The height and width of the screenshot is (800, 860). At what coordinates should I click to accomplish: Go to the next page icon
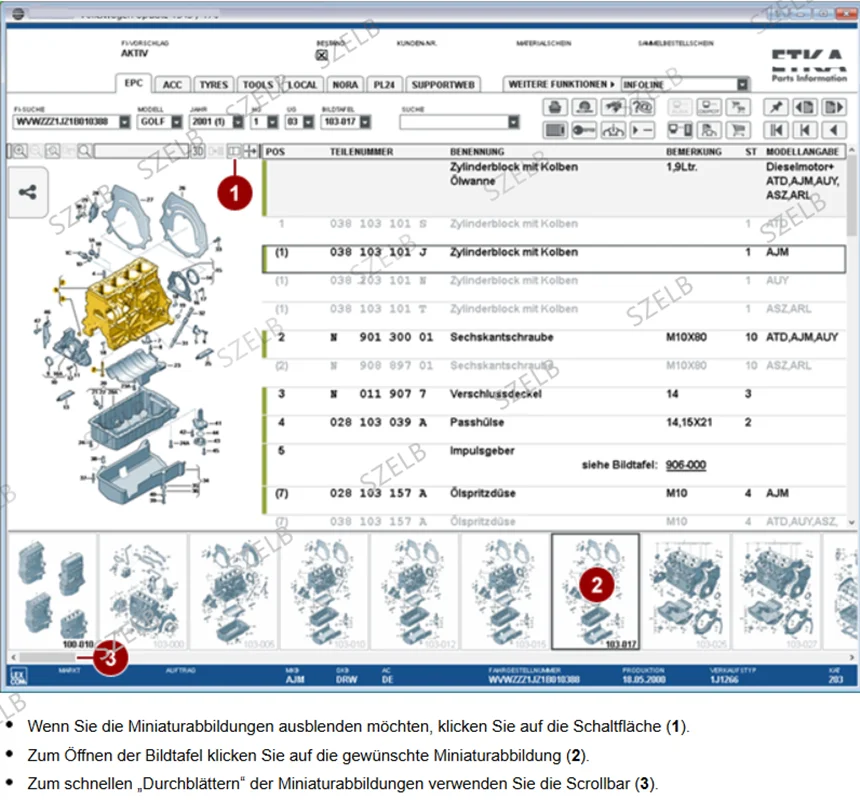point(834,107)
